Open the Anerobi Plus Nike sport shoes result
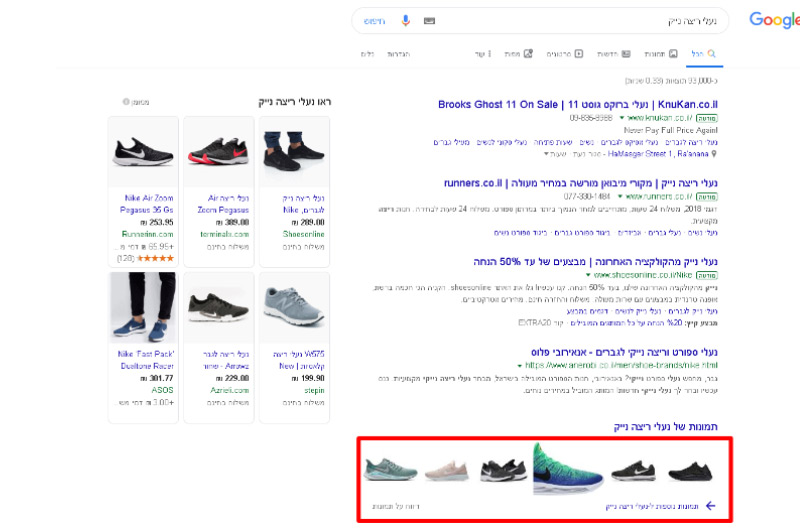 (624, 352)
